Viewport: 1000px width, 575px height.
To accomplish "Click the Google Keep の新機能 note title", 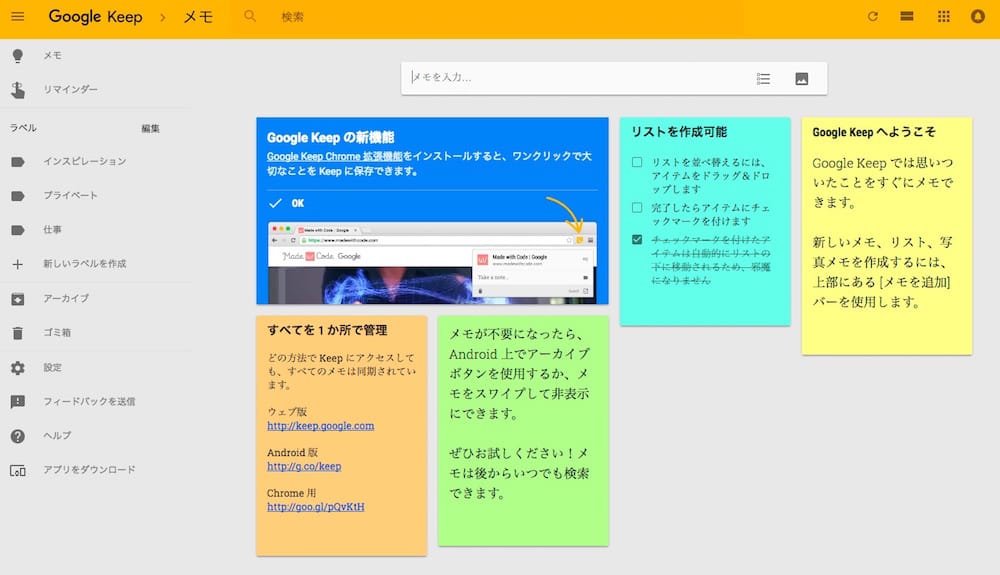I will [x=330, y=138].
